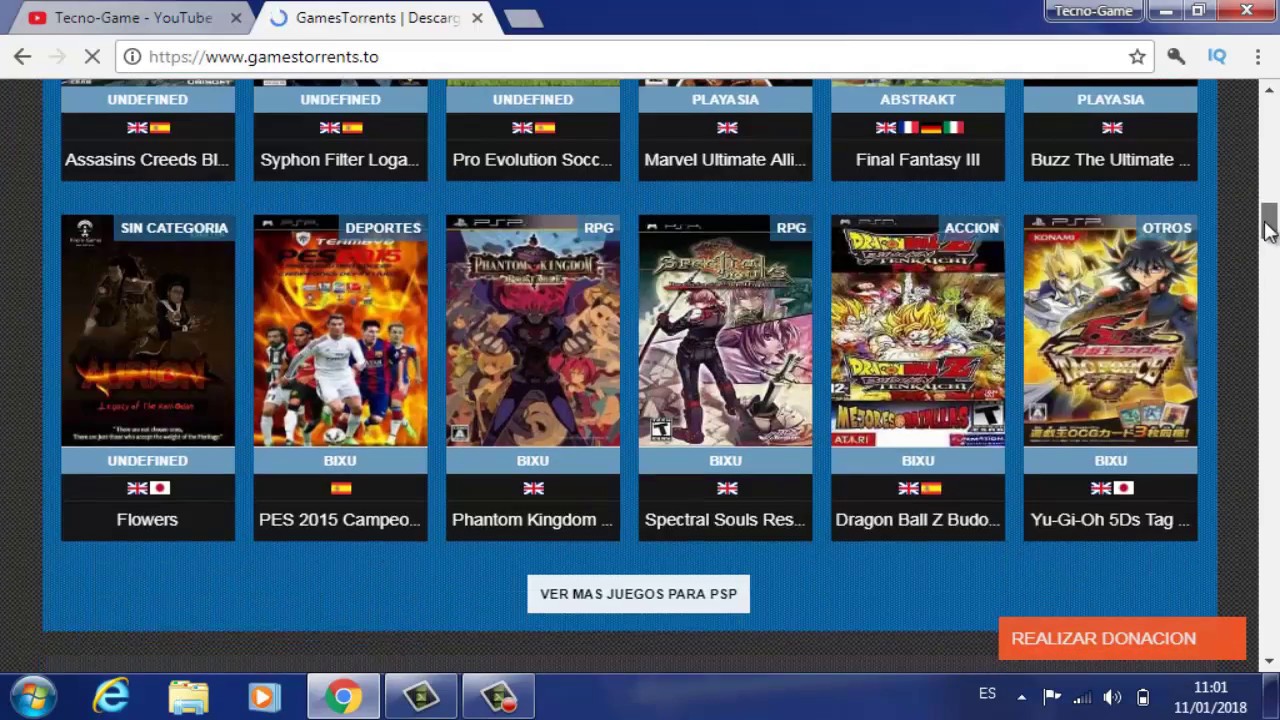View site info icon beside URL
Screen dimensions: 1280x720
pyautogui.click(x=132, y=57)
